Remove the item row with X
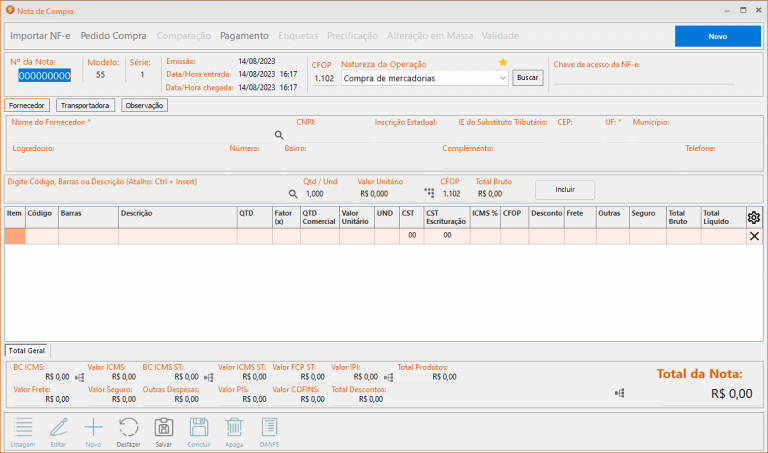 click(x=754, y=236)
